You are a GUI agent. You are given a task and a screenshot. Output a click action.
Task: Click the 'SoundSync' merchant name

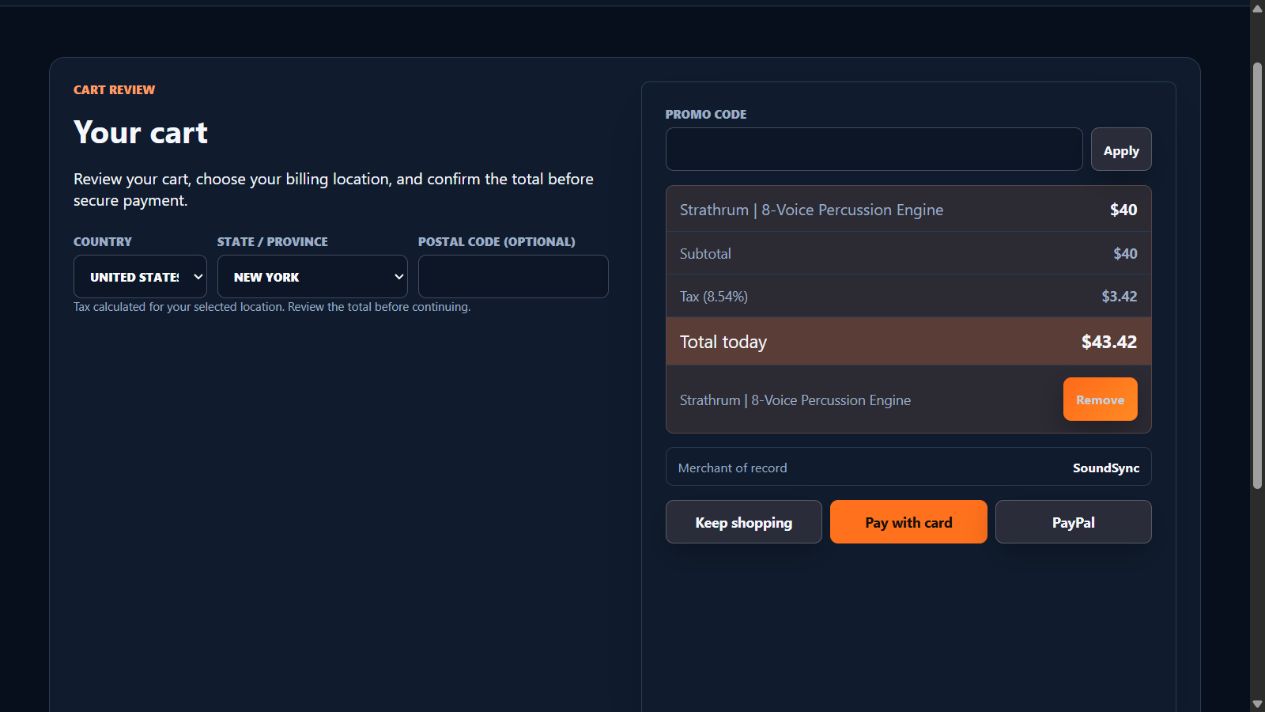(x=1106, y=468)
